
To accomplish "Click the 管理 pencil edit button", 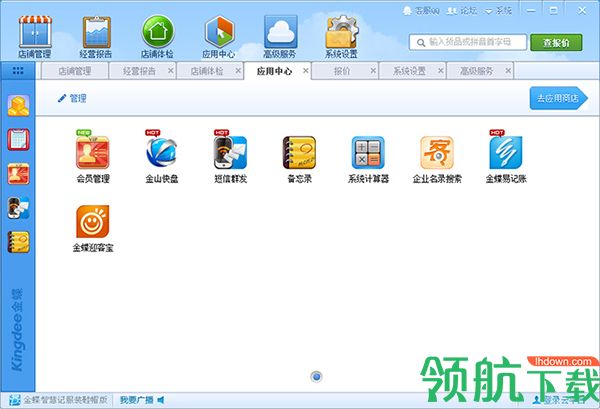I will 72,99.
